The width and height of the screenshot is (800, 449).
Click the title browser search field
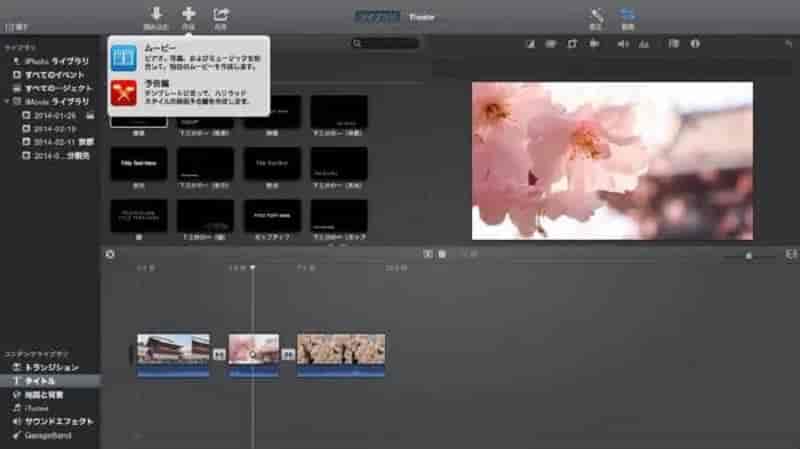(386, 44)
